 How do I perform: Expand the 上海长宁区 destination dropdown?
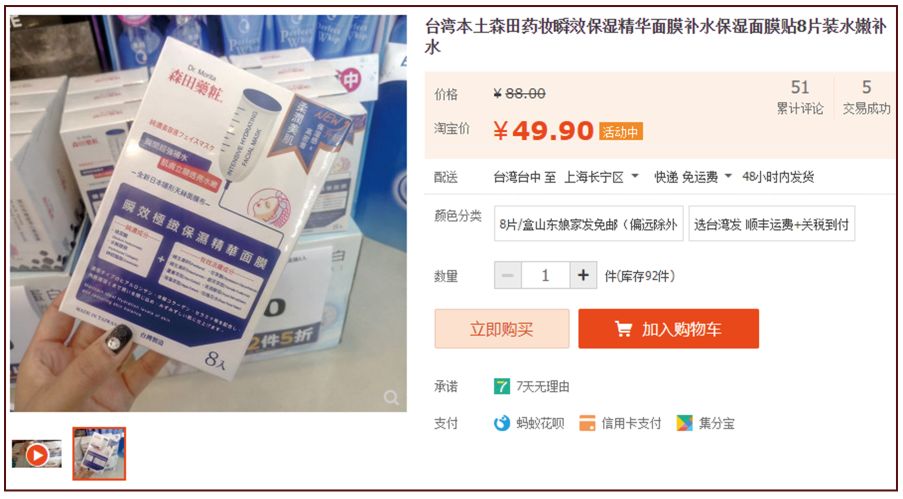(635, 176)
